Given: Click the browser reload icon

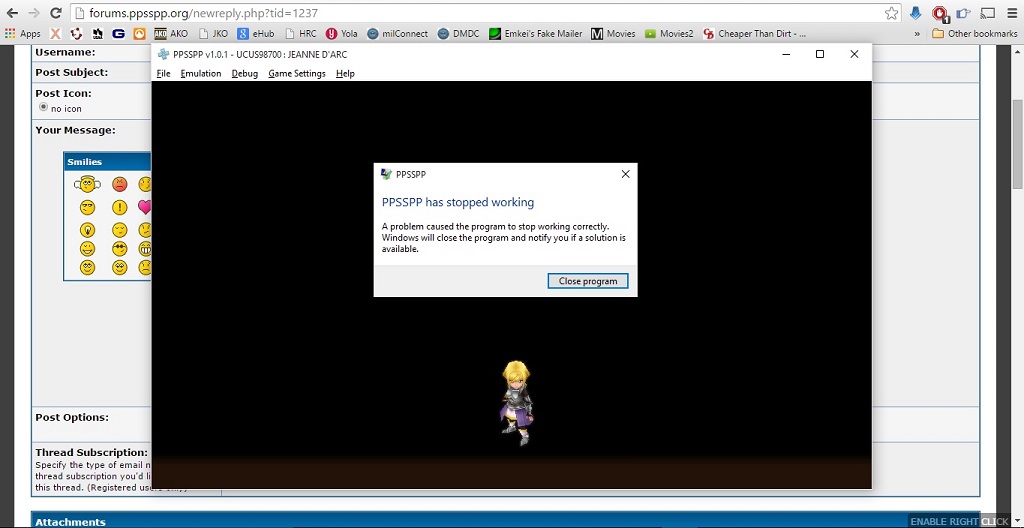Looking at the screenshot, I should [55, 13].
